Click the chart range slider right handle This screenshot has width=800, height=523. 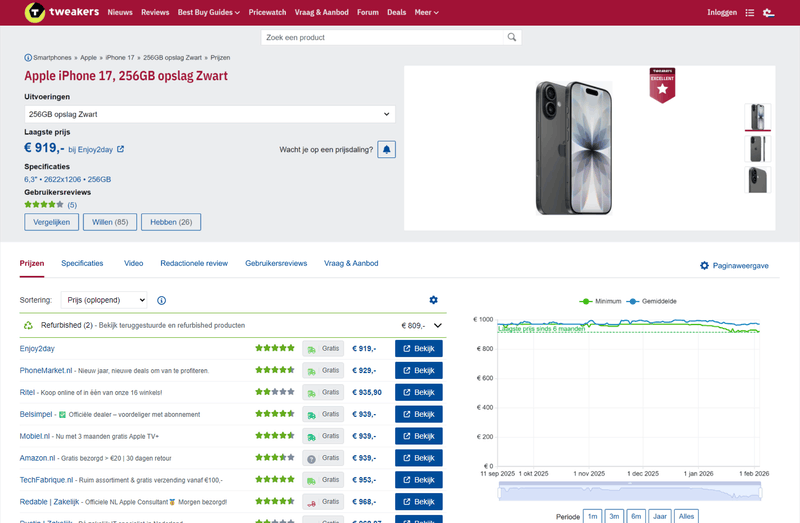pos(760,493)
